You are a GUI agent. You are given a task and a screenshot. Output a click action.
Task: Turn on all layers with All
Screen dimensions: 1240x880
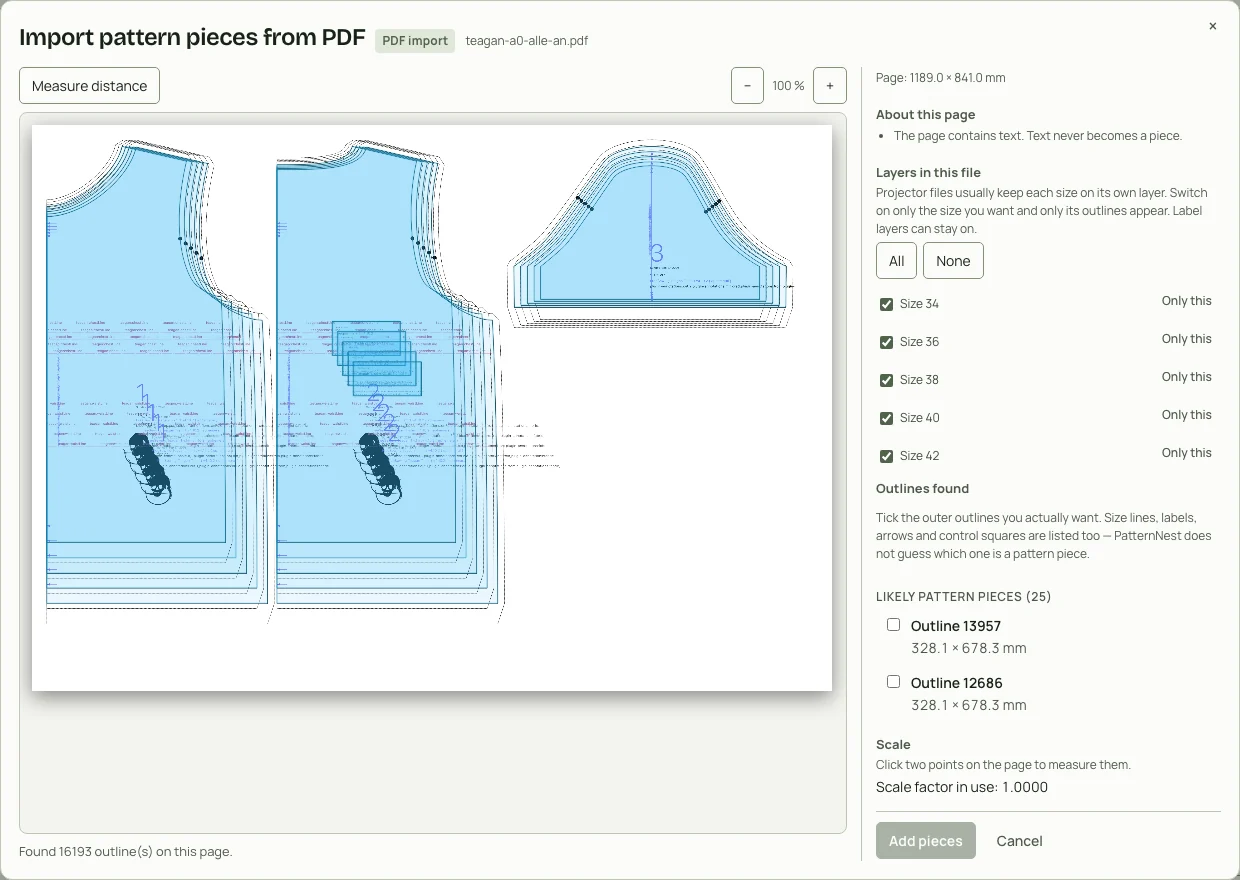coord(896,261)
